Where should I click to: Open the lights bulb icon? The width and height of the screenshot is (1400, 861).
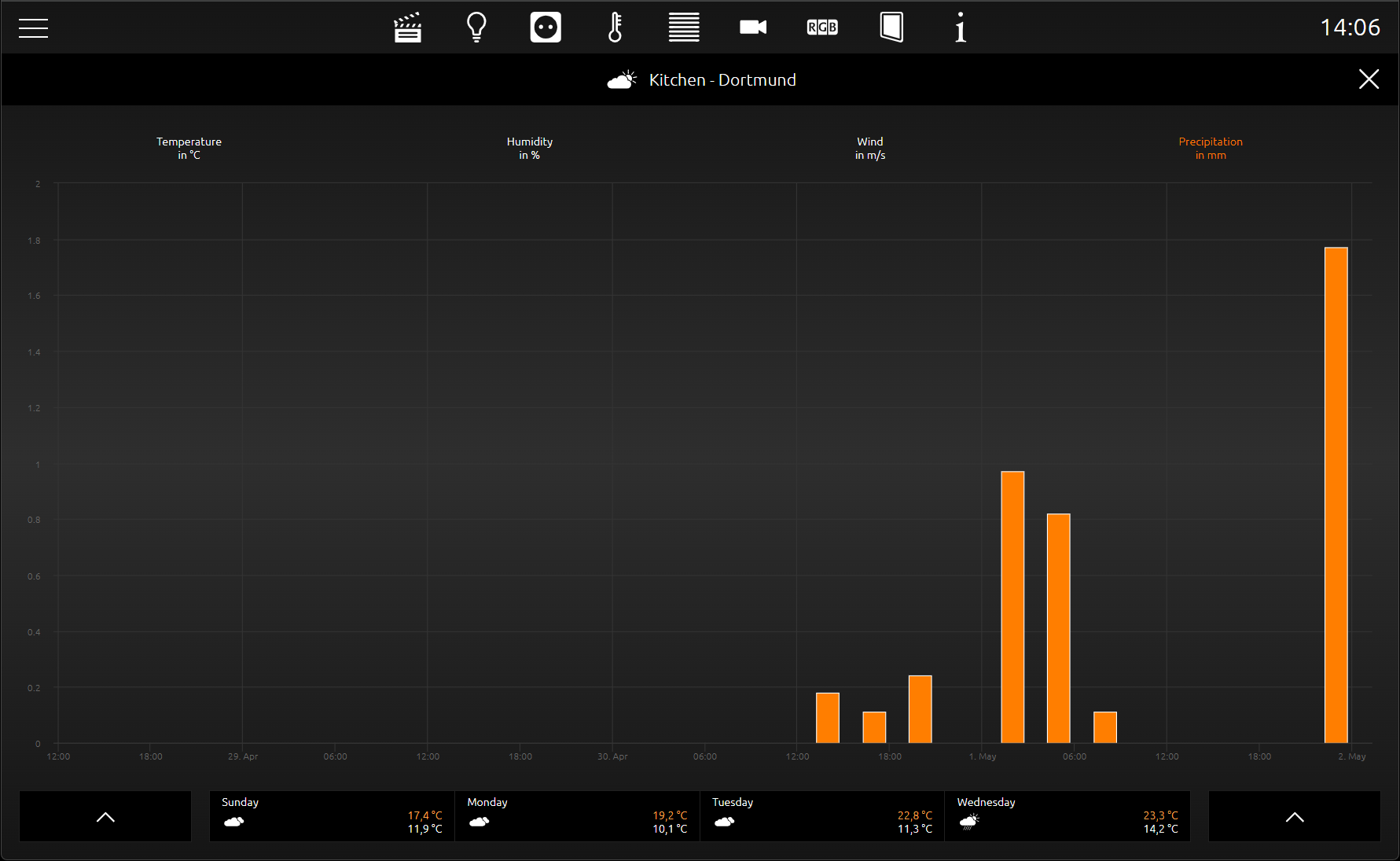coord(476,28)
